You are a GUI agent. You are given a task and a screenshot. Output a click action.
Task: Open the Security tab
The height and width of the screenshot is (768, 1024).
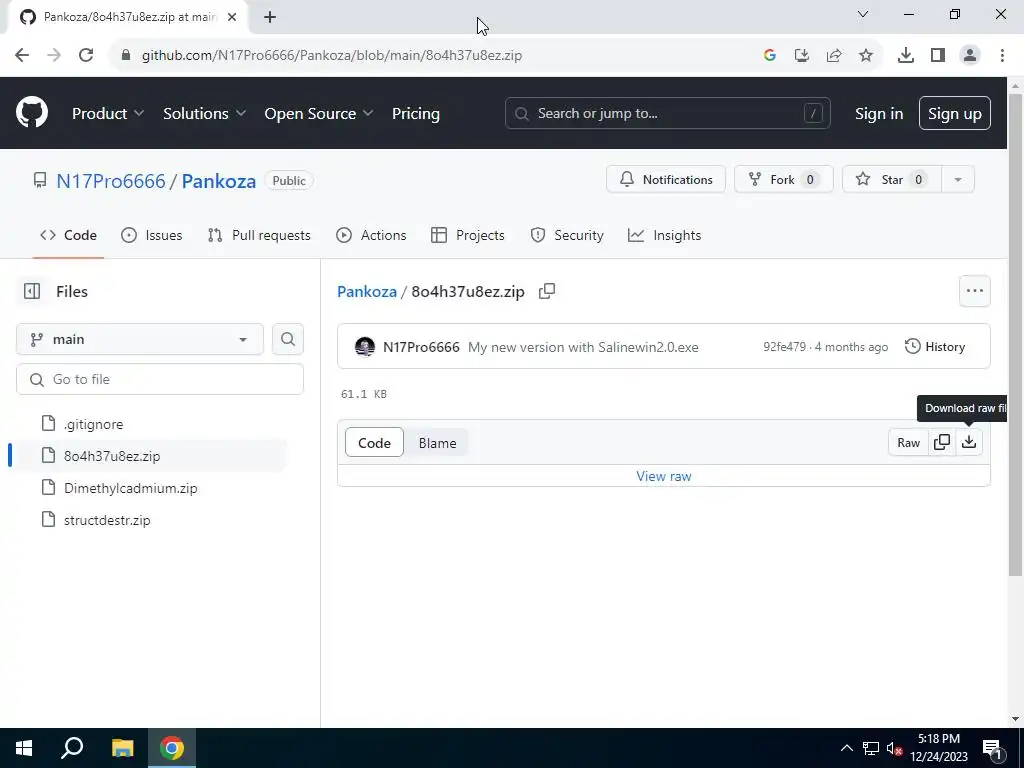click(567, 235)
